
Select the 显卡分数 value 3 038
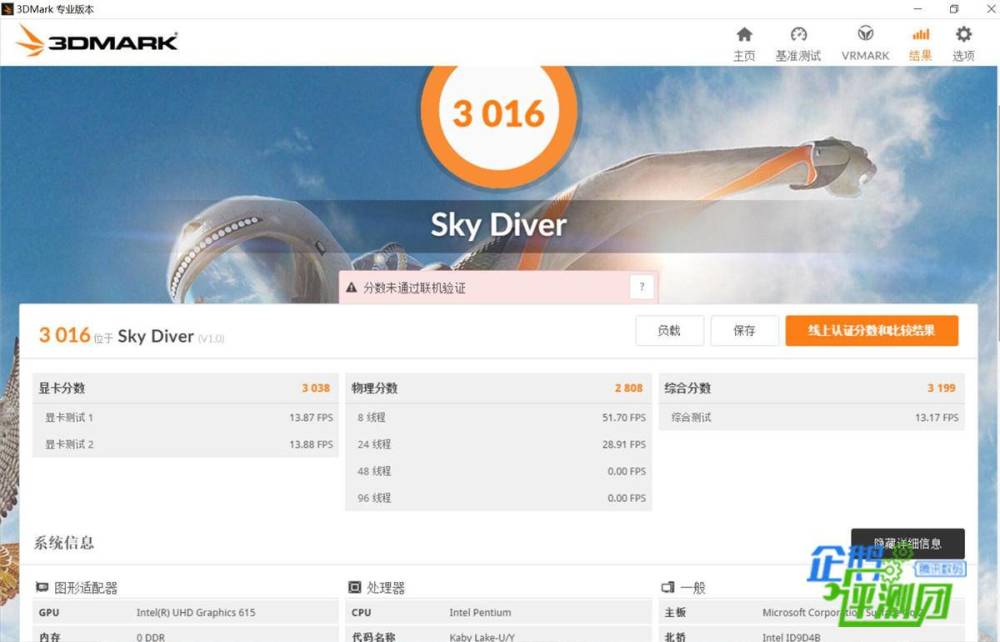point(316,388)
